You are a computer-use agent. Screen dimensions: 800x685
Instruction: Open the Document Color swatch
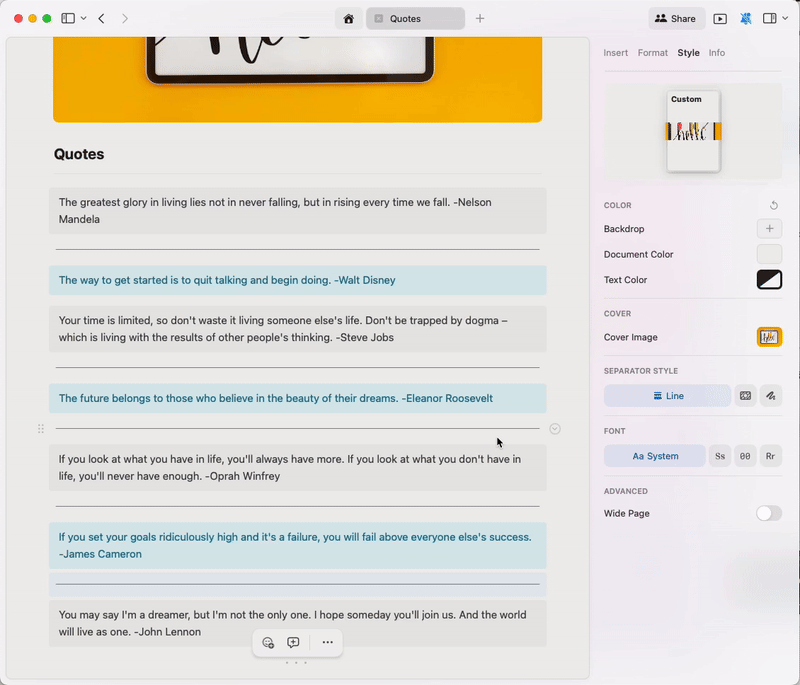[769, 254]
